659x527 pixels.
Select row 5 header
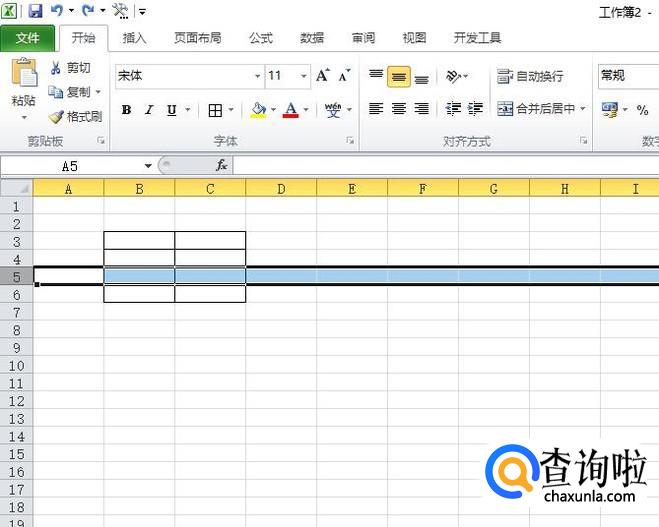click(16, 277)
